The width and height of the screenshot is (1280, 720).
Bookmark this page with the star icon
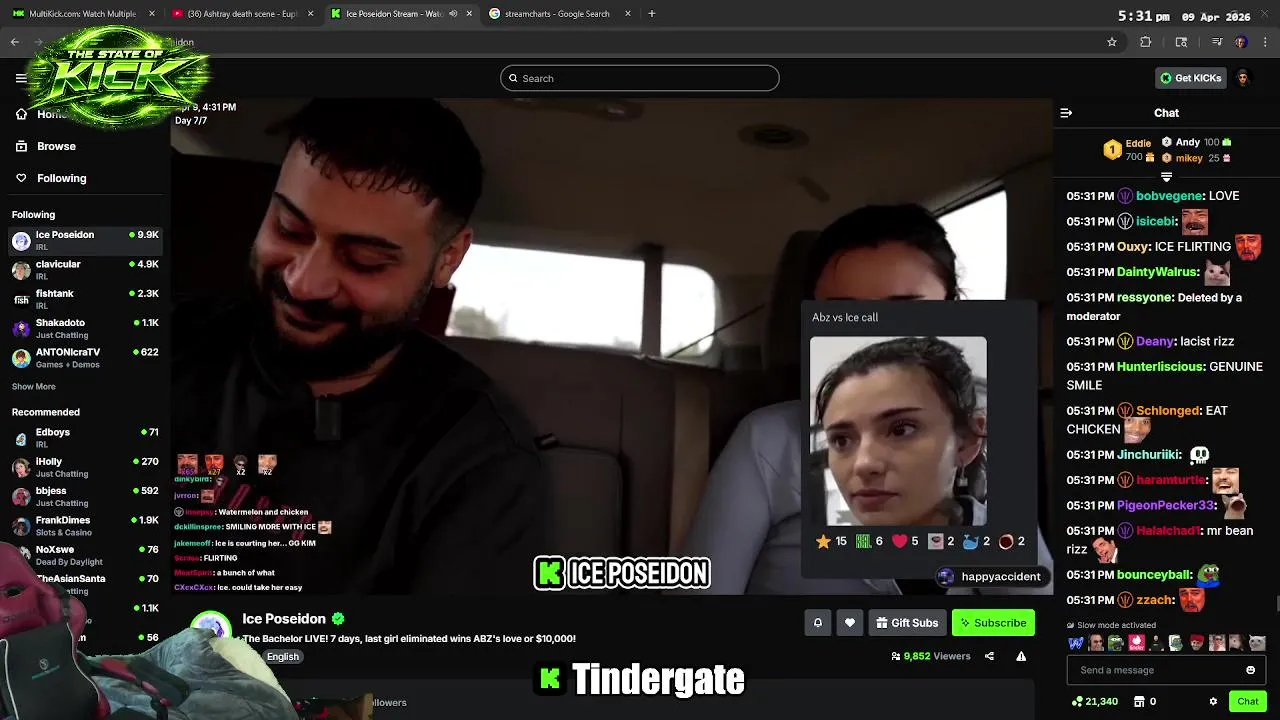[x=1111, y=42]
